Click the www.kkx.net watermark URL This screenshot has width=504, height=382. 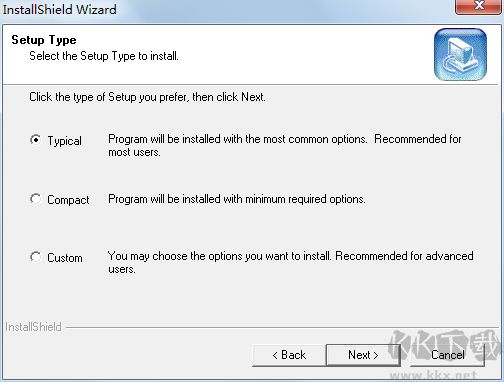pos(437,376)
